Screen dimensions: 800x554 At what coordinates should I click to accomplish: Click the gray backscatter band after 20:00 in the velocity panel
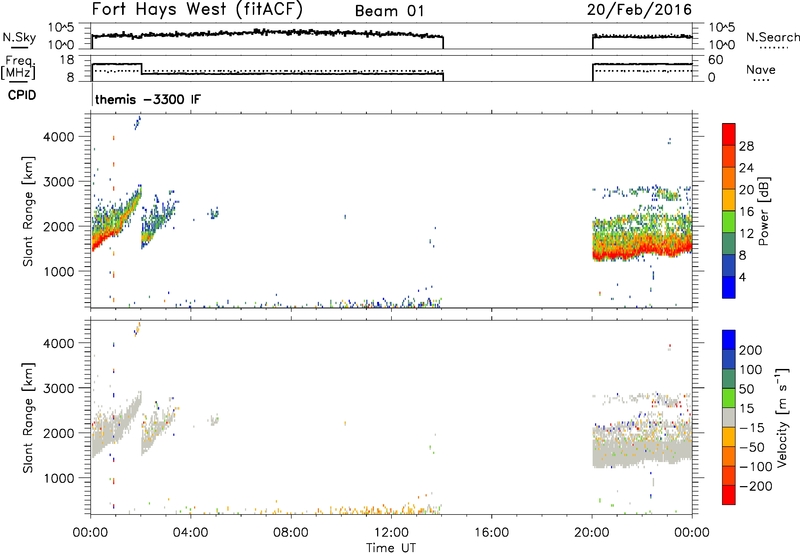point(642,452)
